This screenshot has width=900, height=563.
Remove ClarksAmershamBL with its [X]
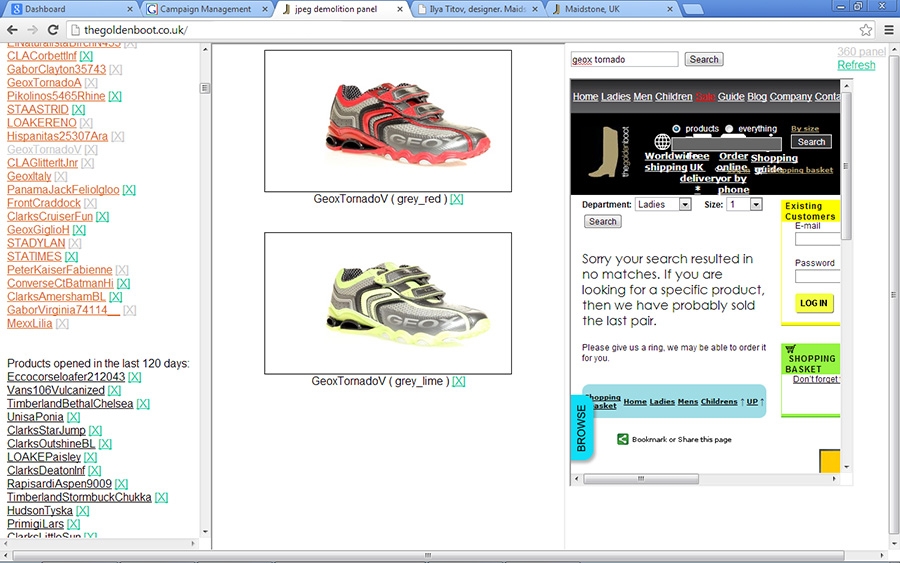coord(115,297)
